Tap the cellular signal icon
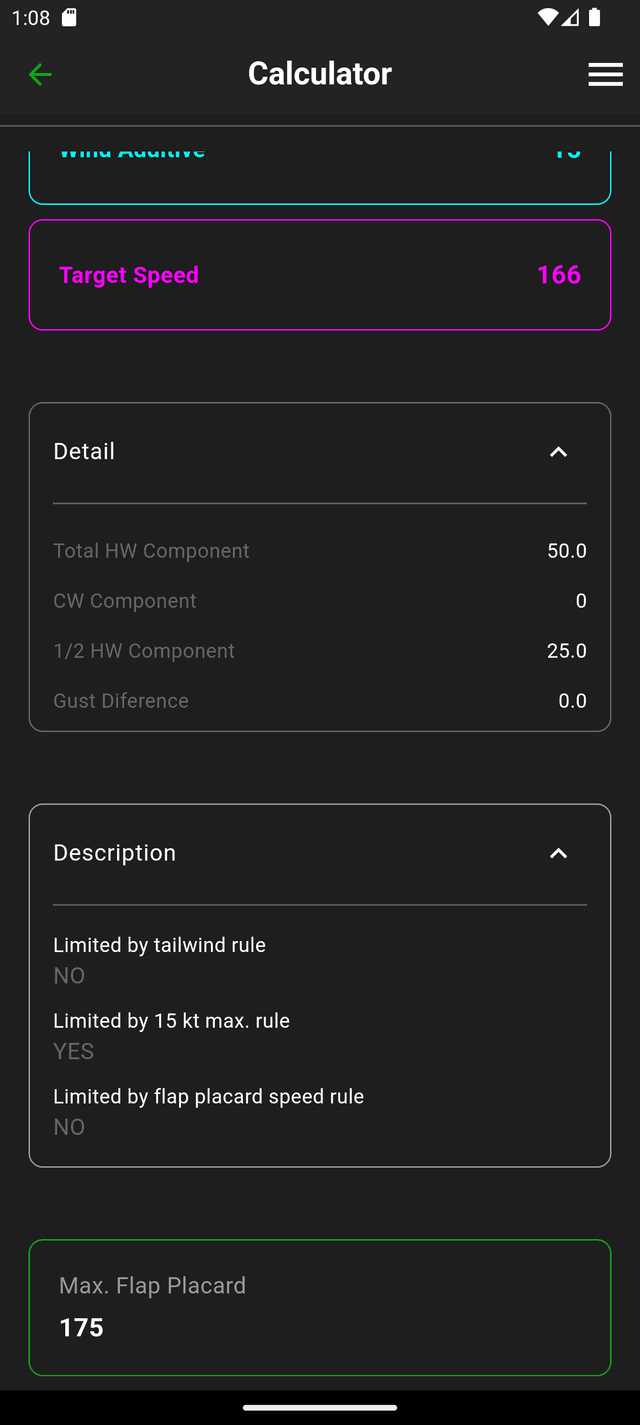The width and height of the screenshot is (640, 1425). point(570,17)
